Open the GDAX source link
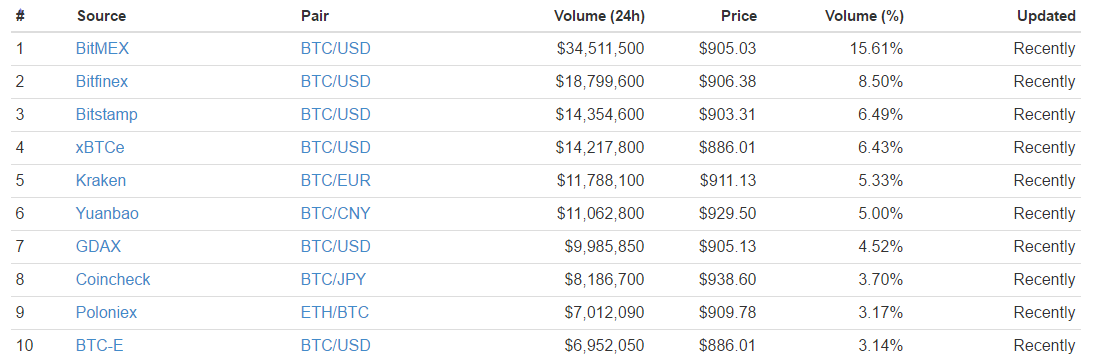Viewport: 1101px width, 361px height. point(98,247)
